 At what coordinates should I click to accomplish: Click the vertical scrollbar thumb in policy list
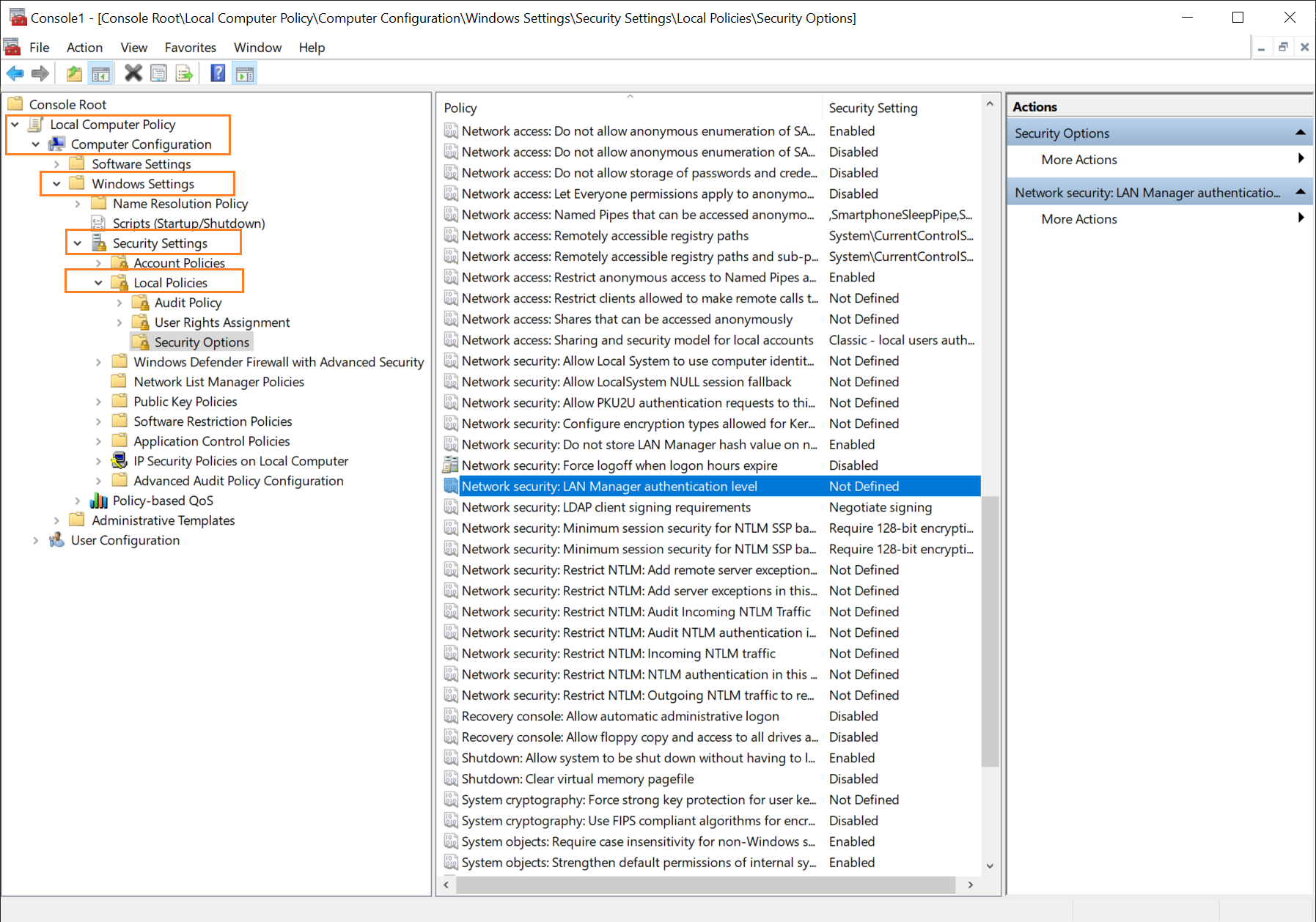(990, 630)
